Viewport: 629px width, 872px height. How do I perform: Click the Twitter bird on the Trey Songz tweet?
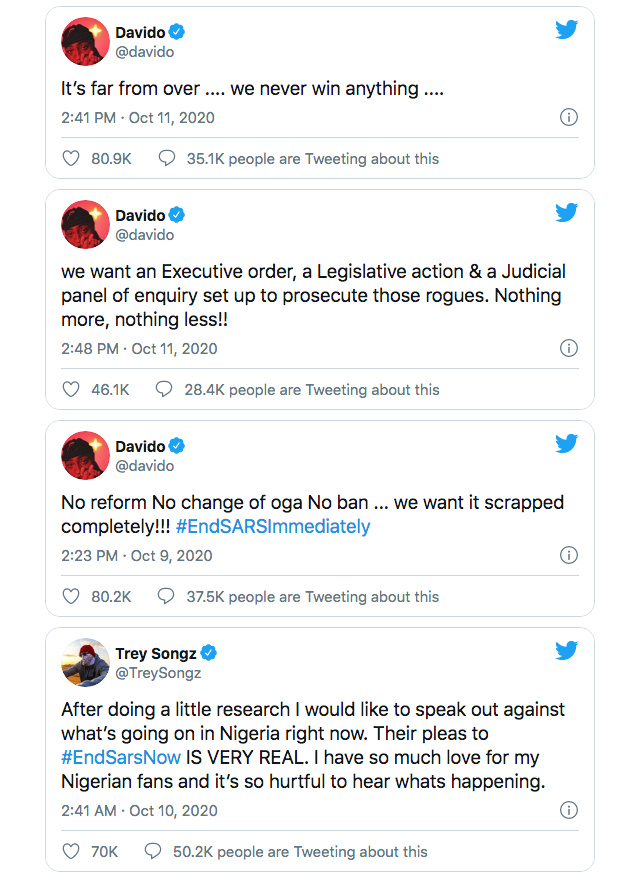[566, 650]
